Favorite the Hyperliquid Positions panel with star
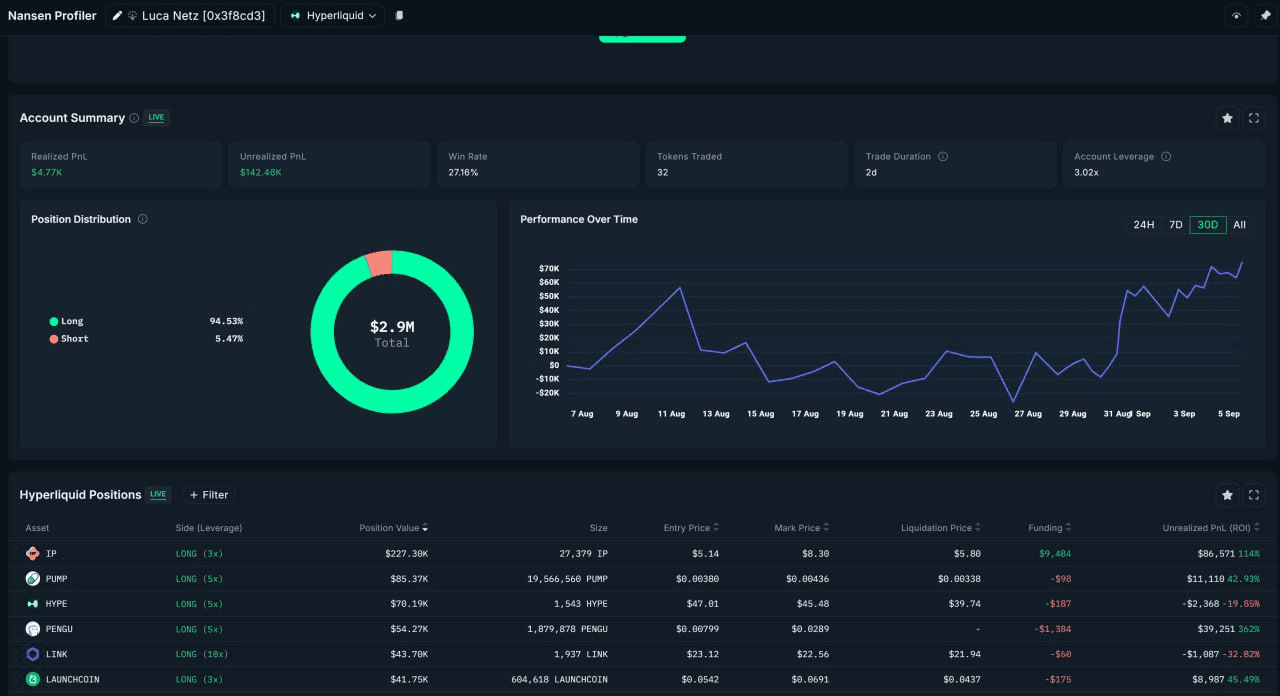This screenshot has height=696, width=1280. click(x=1227, y=495)
